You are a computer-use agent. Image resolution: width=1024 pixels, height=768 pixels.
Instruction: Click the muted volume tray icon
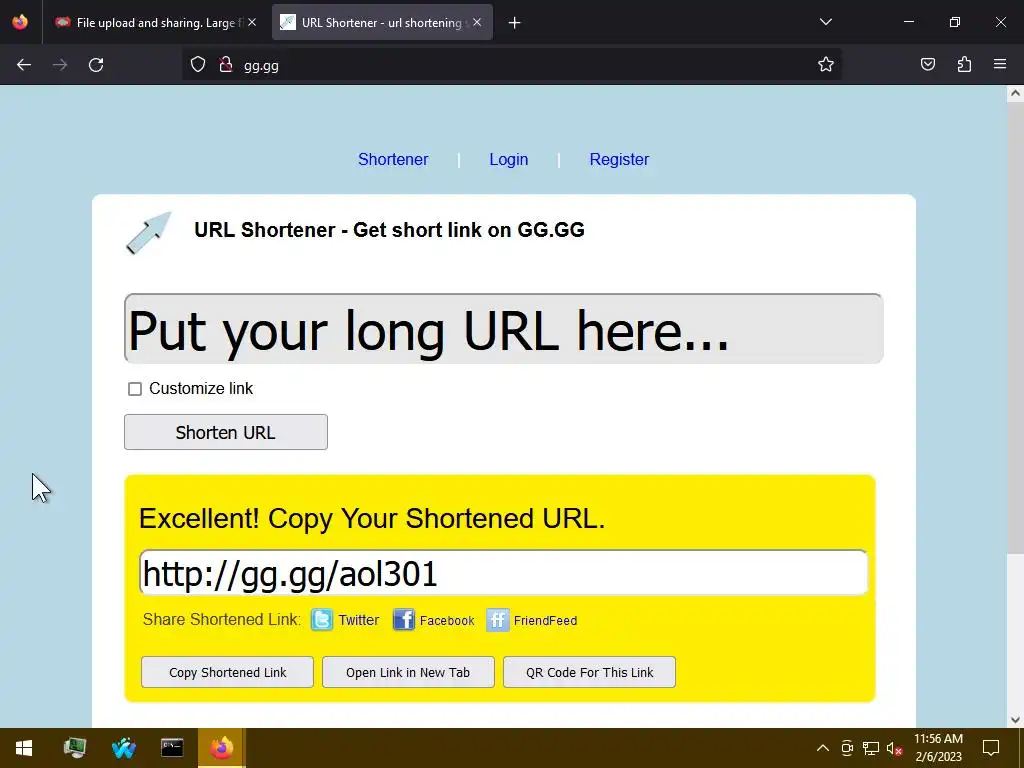click(894, 748)
